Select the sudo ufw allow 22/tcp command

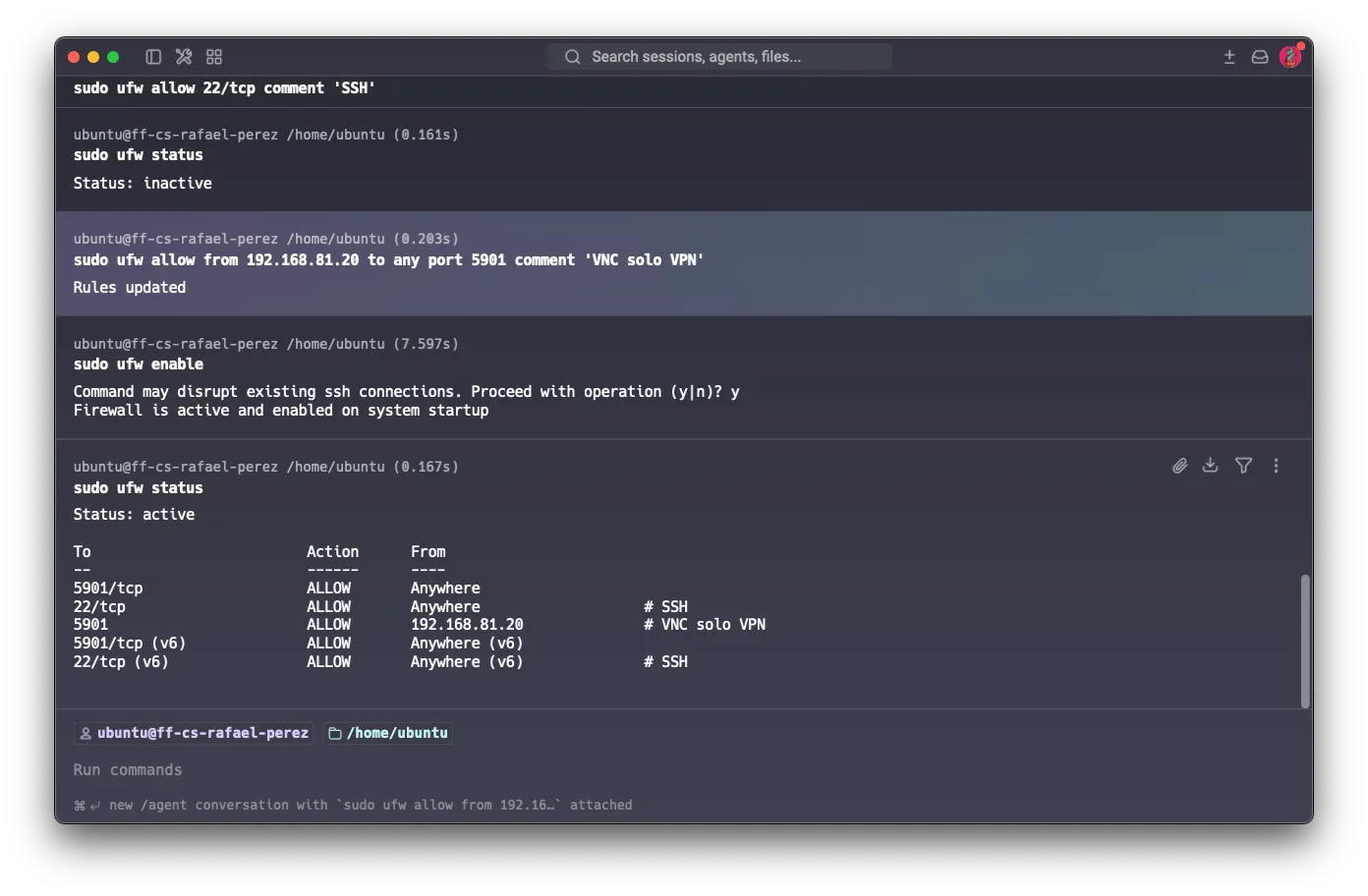pos(224,88)
